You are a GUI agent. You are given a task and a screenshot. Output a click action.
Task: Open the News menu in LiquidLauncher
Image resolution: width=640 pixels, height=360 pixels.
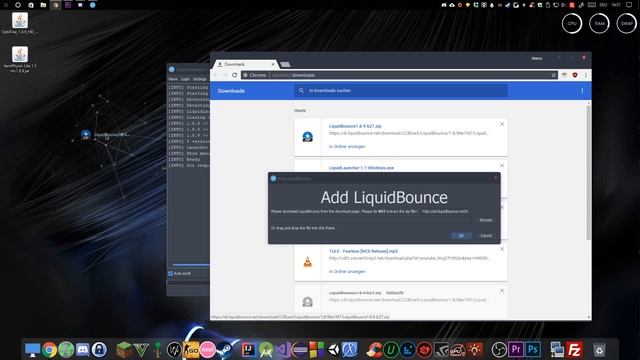tap(173, 79)
